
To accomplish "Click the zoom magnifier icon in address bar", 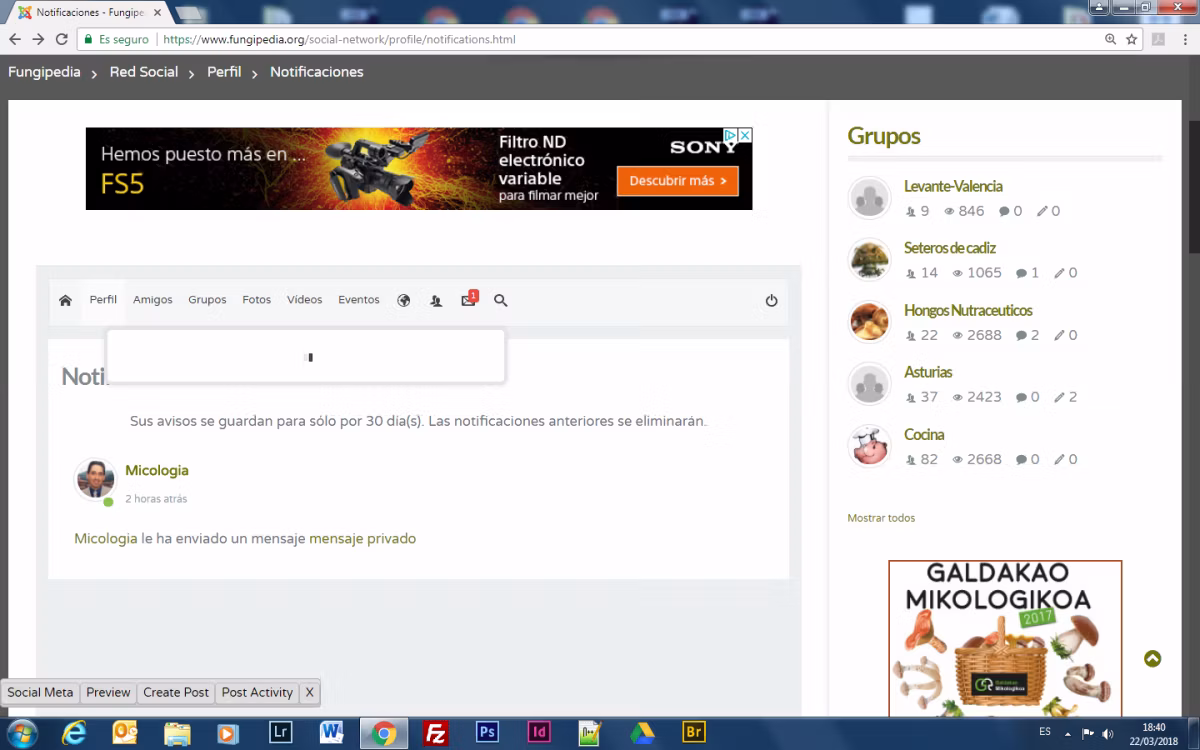I will (x=1110, y=39).
